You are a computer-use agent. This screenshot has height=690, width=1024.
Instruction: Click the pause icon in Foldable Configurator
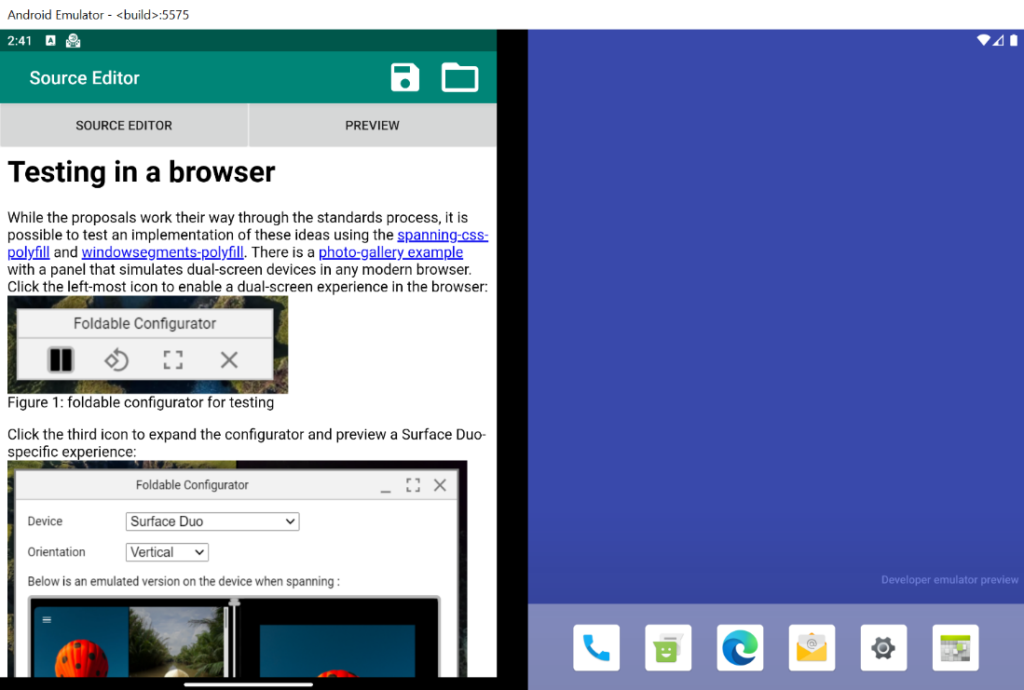(x=60, y=359)
